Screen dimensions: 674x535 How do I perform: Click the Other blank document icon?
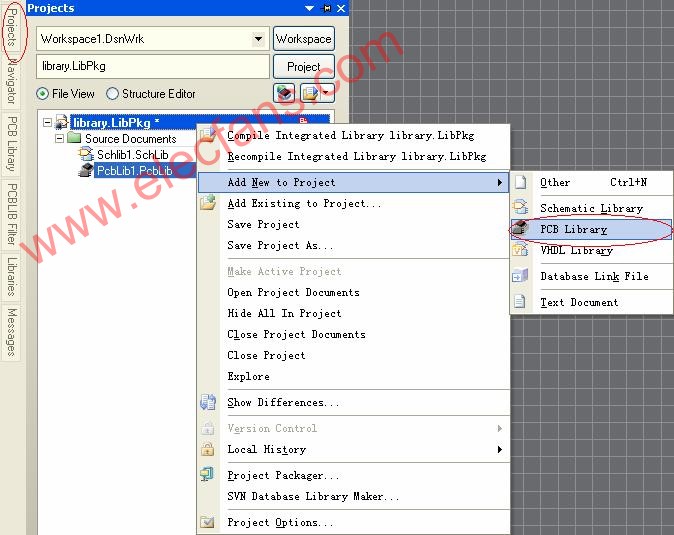click(x=521, y=182)
